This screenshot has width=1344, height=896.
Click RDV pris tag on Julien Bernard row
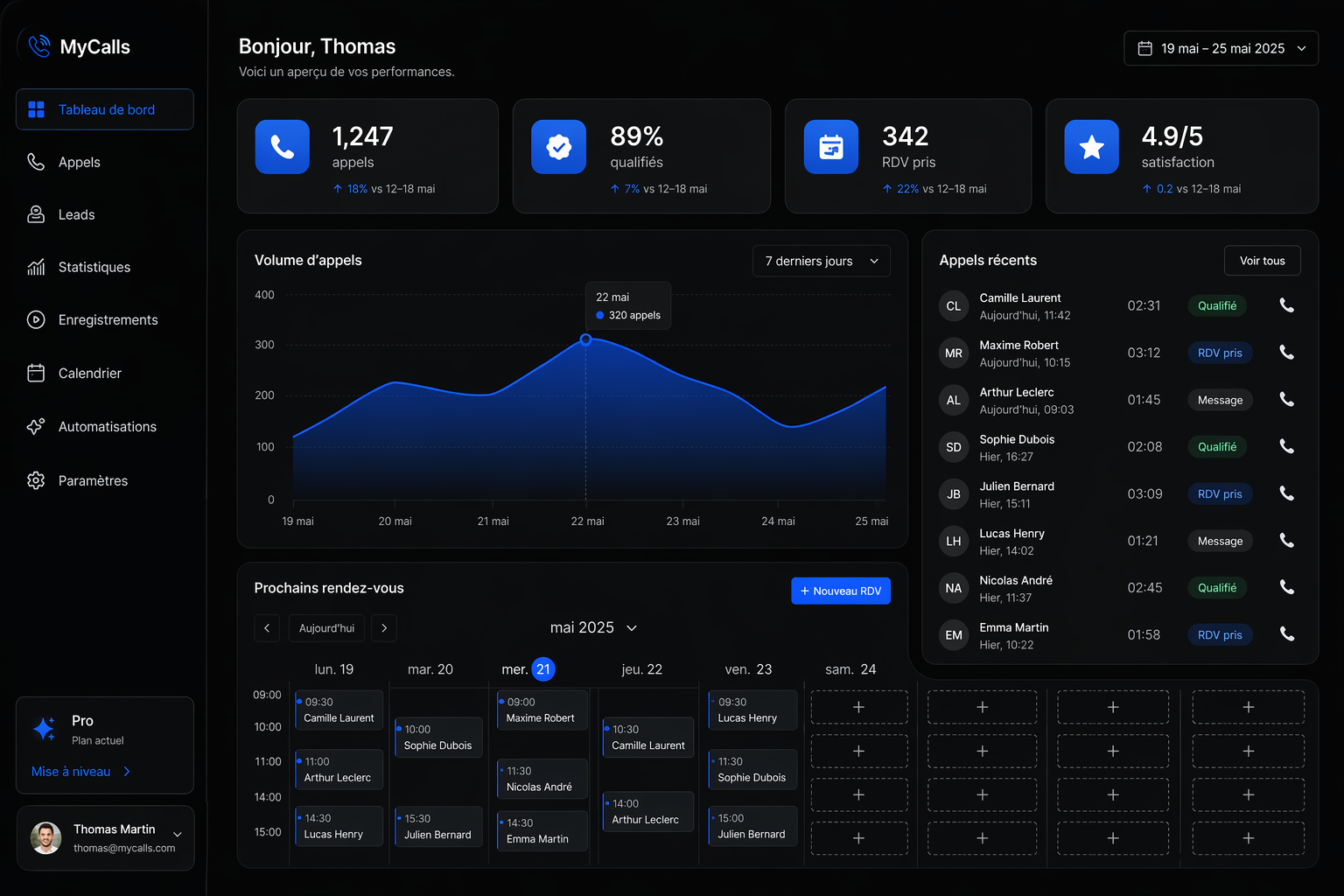click(1220, 493)
